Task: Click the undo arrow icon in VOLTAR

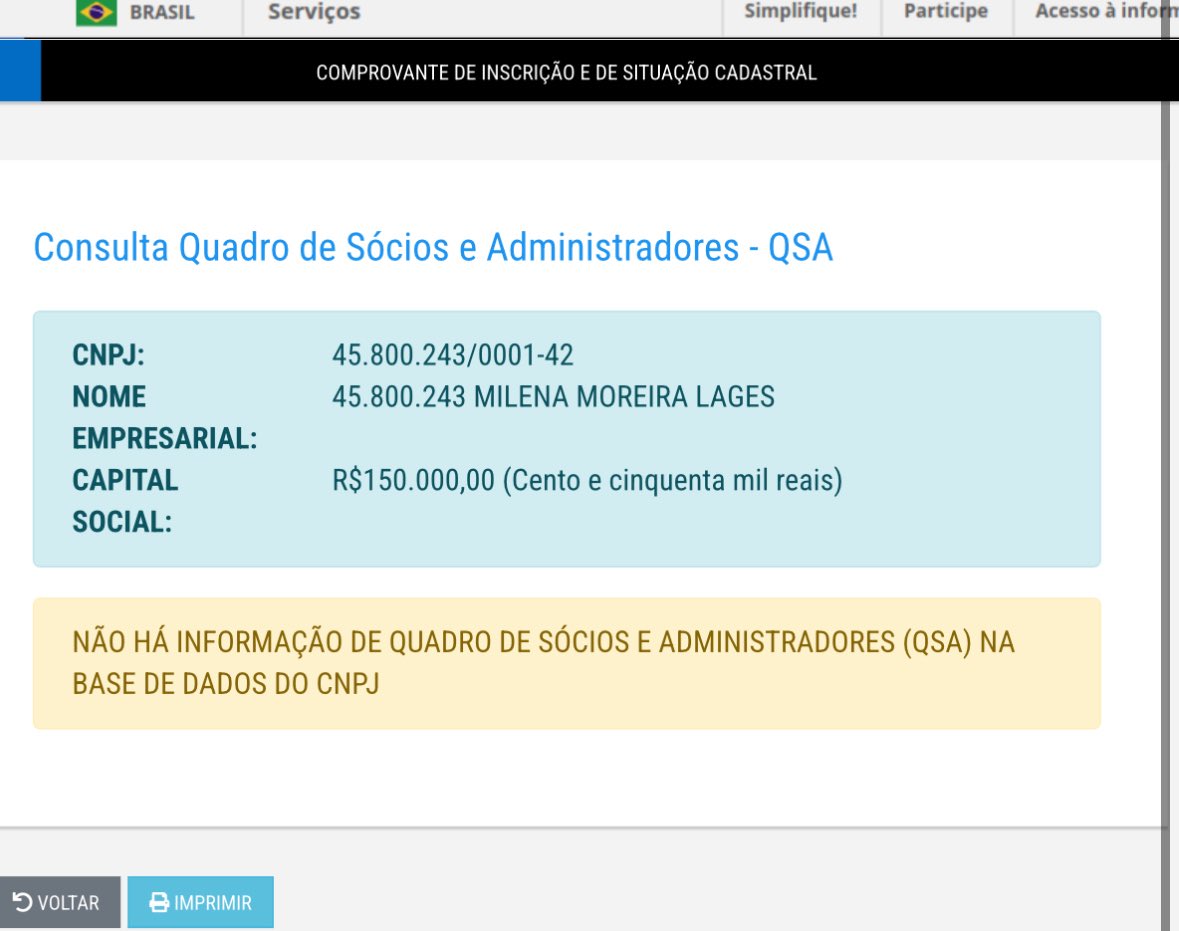Action: 23,902
